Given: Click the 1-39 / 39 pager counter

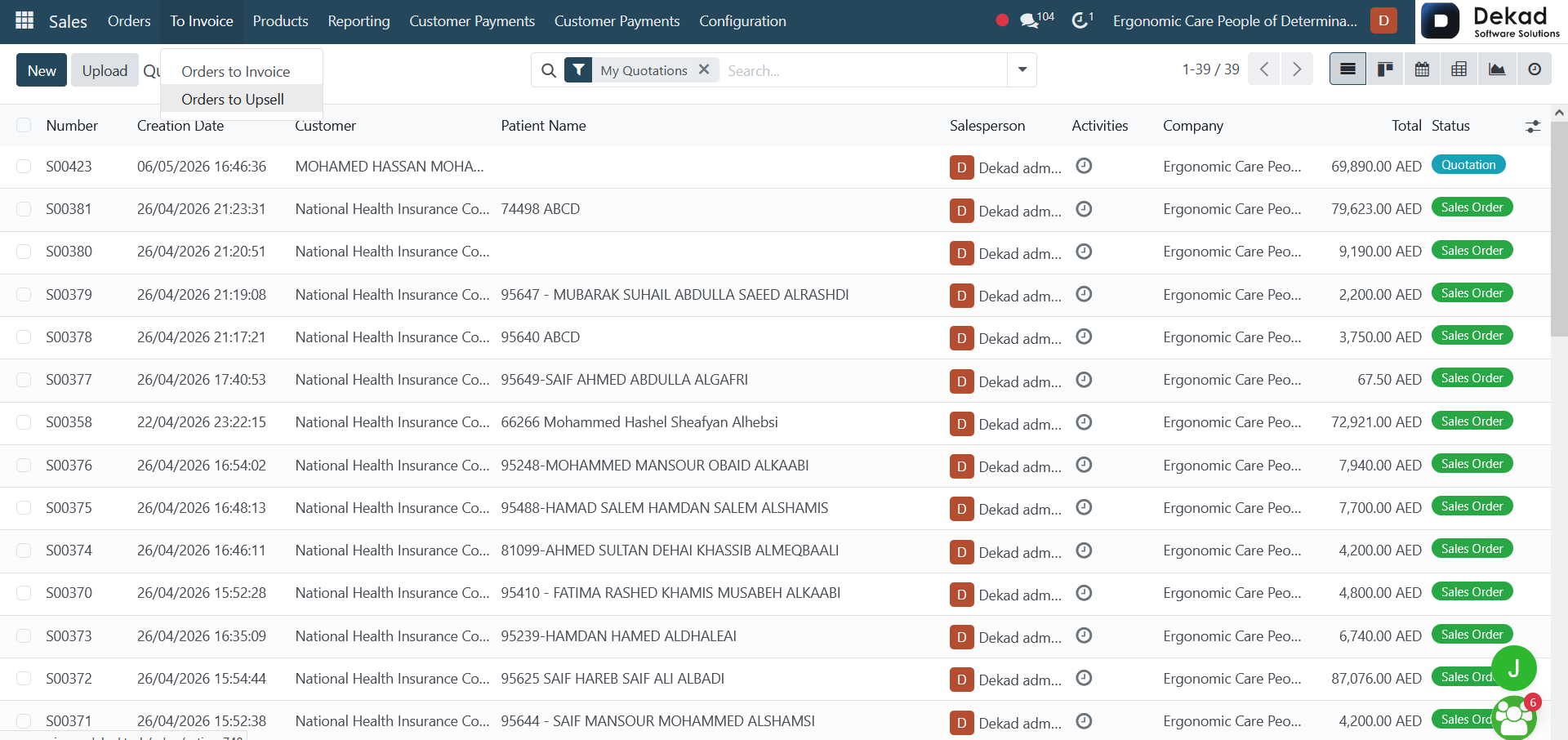Looking at the screenshot, I should click(x=1210, y=69).
